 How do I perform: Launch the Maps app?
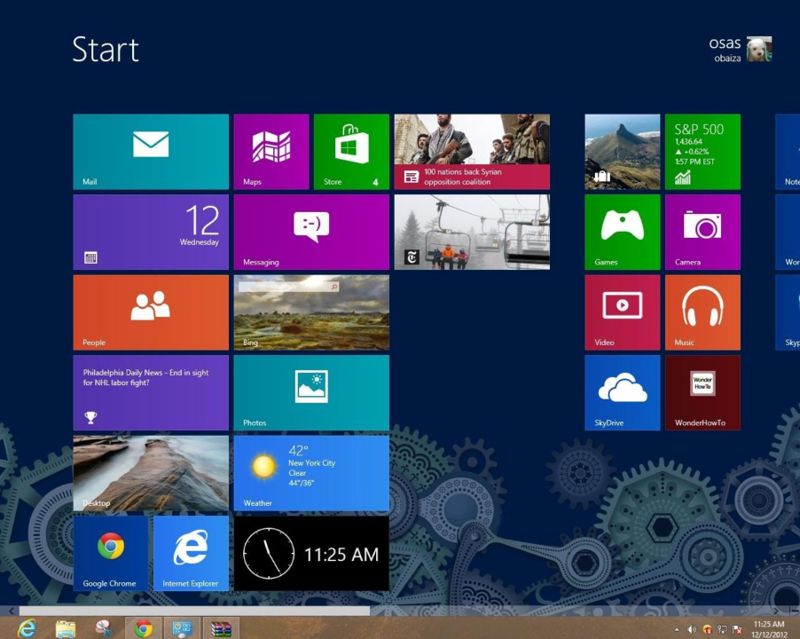point(271,150)
